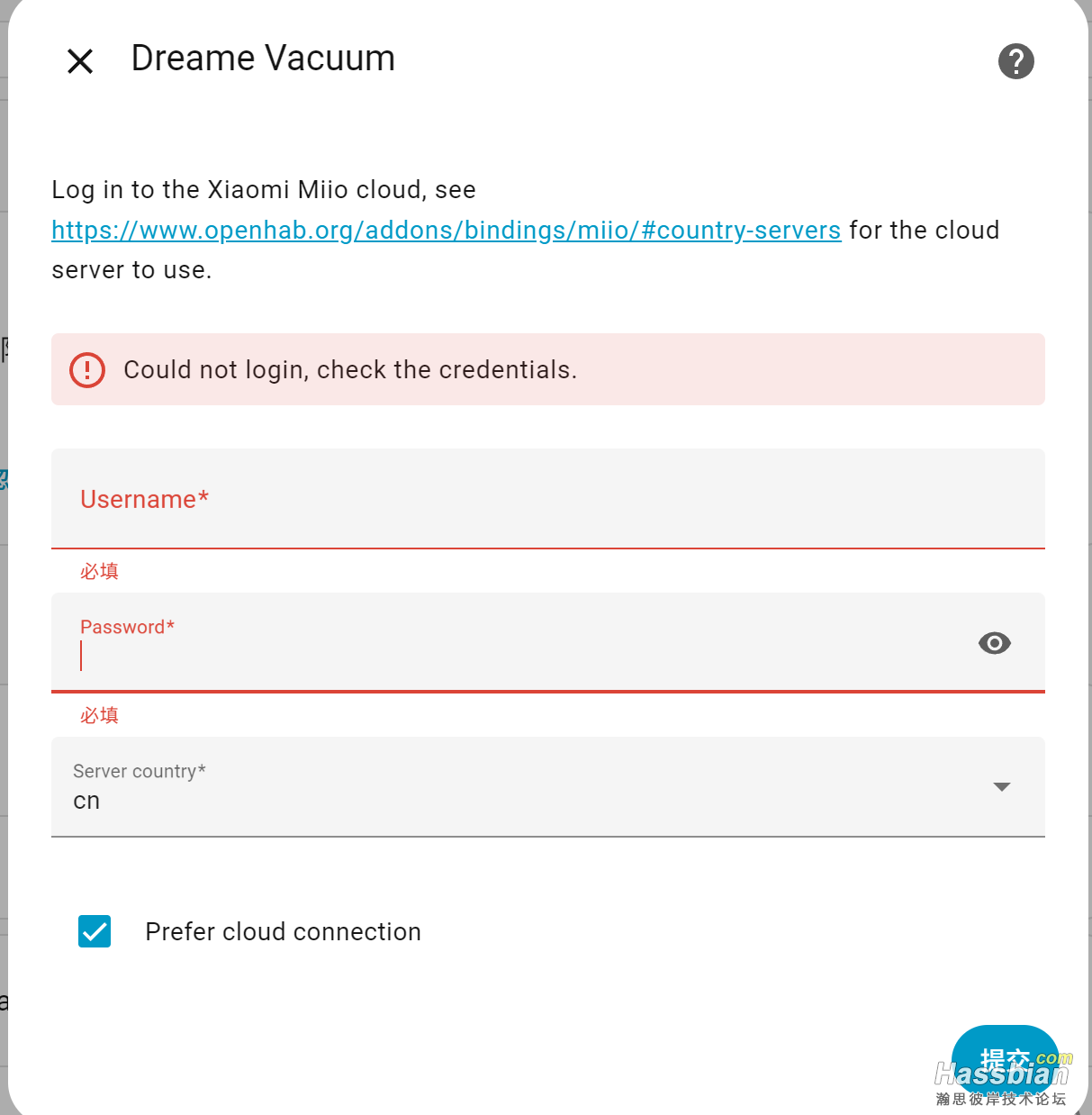Click the 必填 hint under Password
The height and width of the screenshot is (1115, 1092).
pos(99,715)
